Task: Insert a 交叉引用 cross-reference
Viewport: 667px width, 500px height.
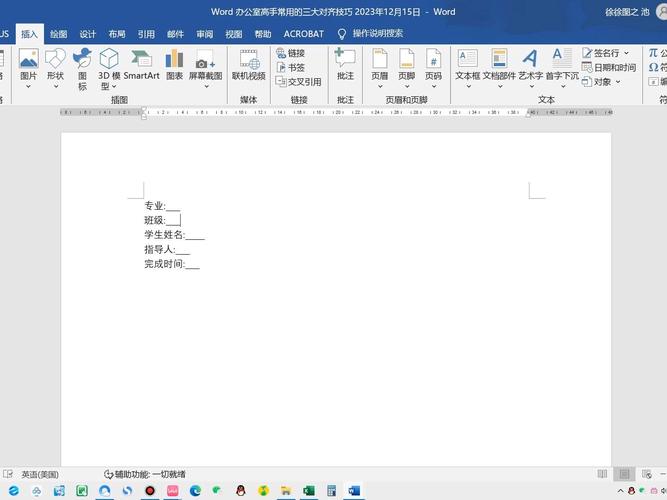Action: pyautogui.click(x=298, y=81)
